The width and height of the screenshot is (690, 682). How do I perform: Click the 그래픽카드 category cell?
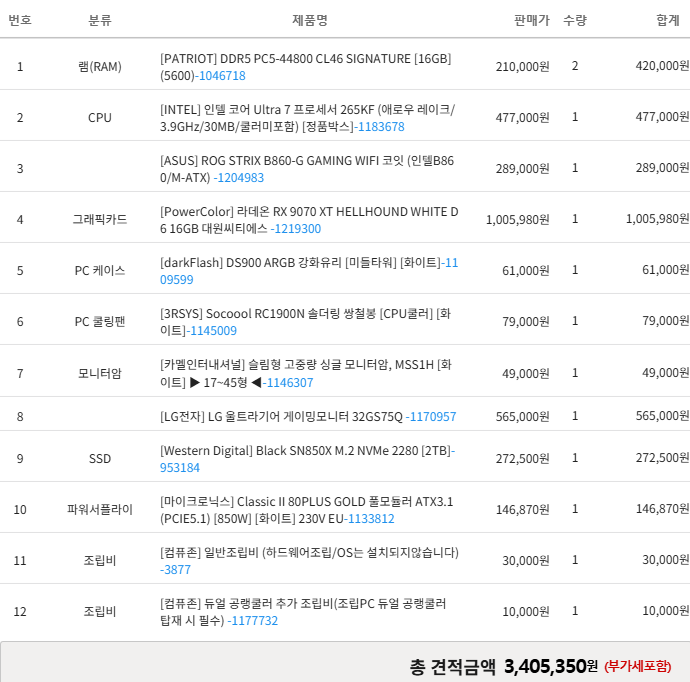(100, 219)
